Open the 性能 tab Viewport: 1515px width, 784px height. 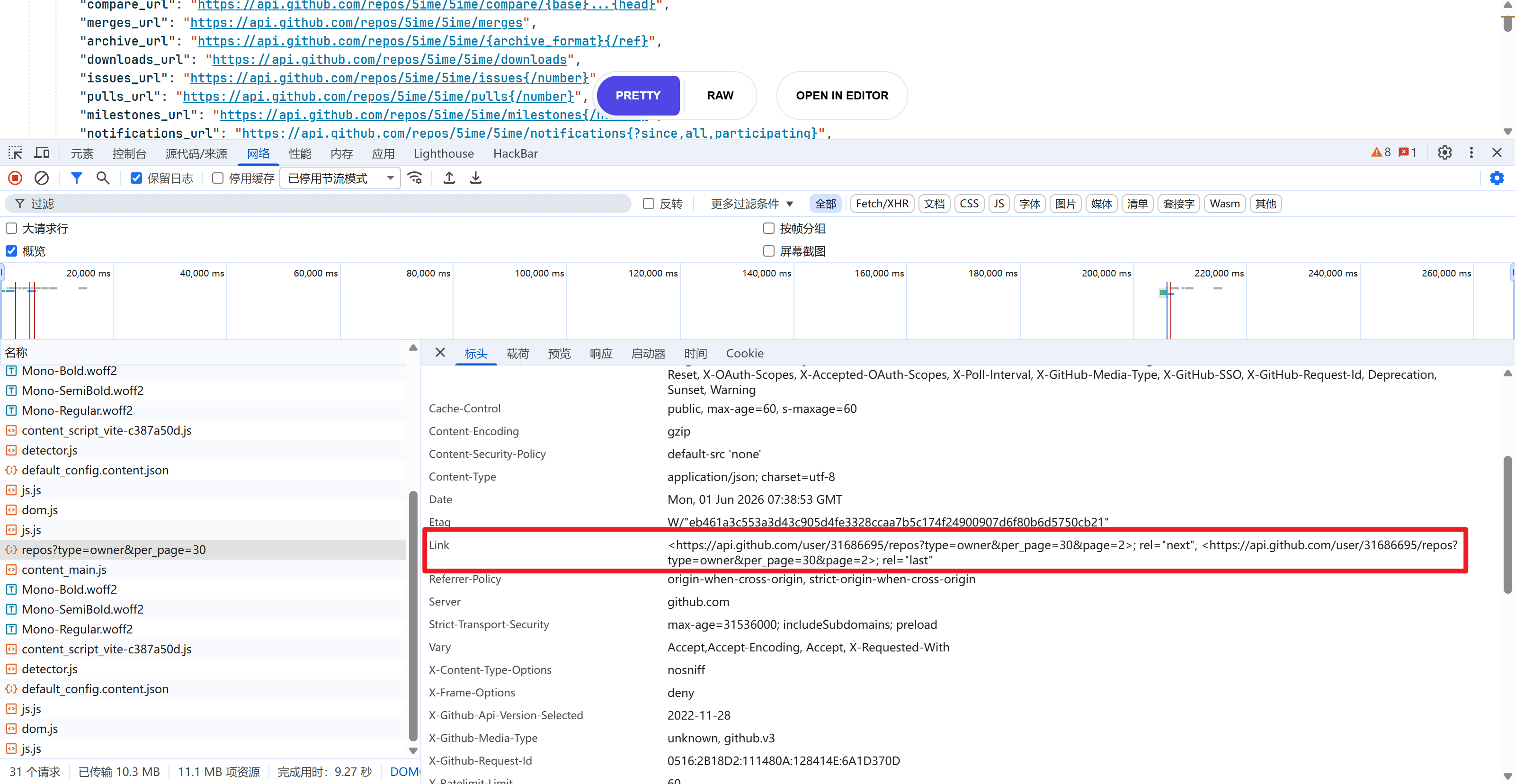(x=300, y=153)
